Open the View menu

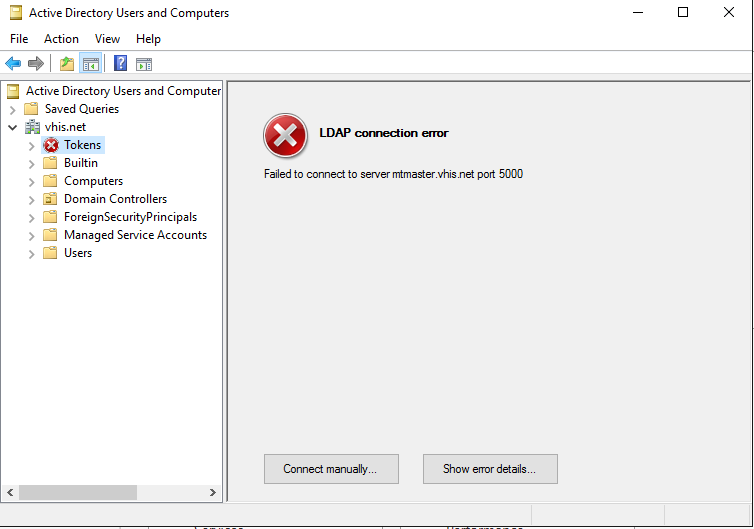(107, 39)
